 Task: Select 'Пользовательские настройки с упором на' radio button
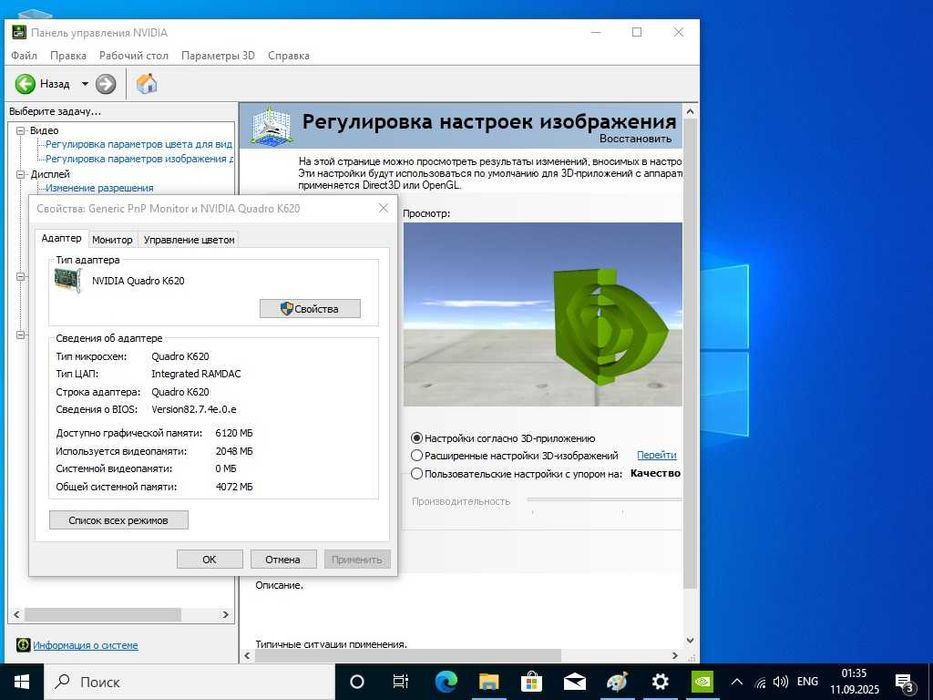point(417,474)
